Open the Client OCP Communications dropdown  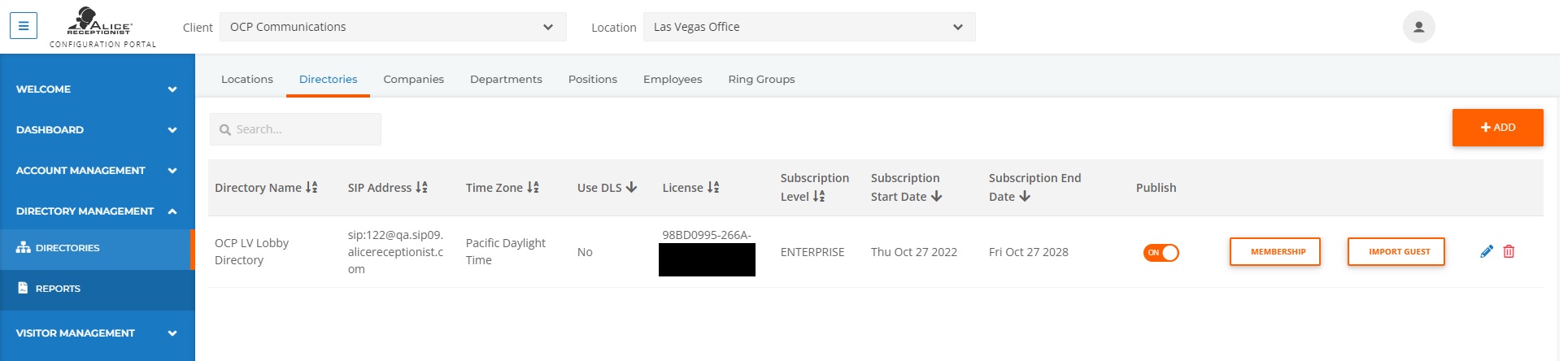click(x=393, y=27)
